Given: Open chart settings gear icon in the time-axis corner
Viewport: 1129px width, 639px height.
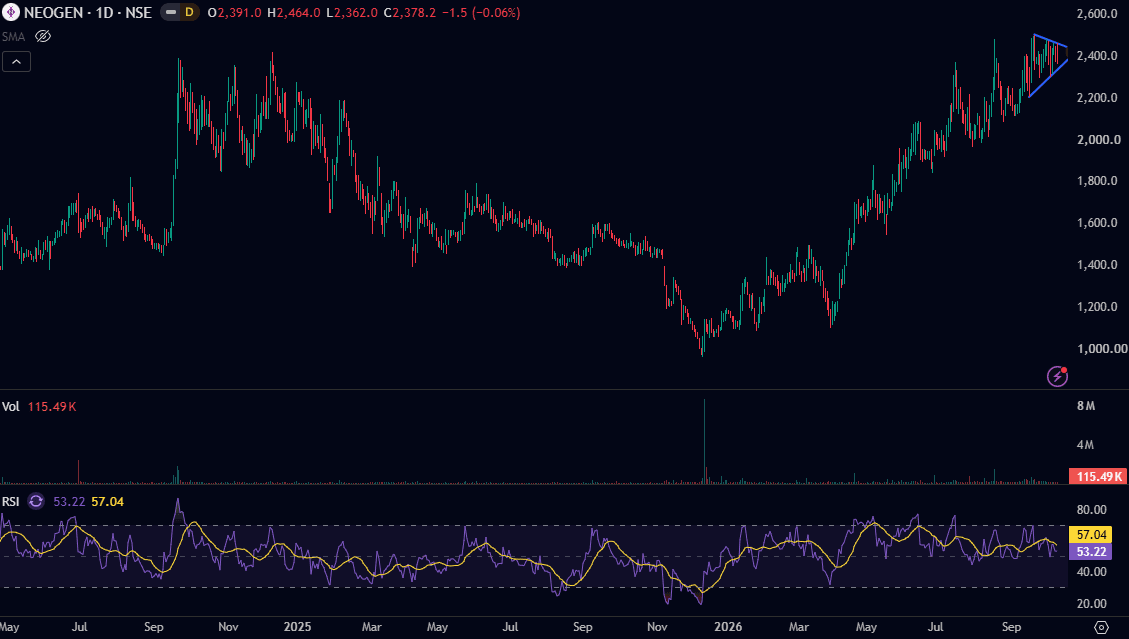Looking at the screenshot, I should (x=1101, y=627).
